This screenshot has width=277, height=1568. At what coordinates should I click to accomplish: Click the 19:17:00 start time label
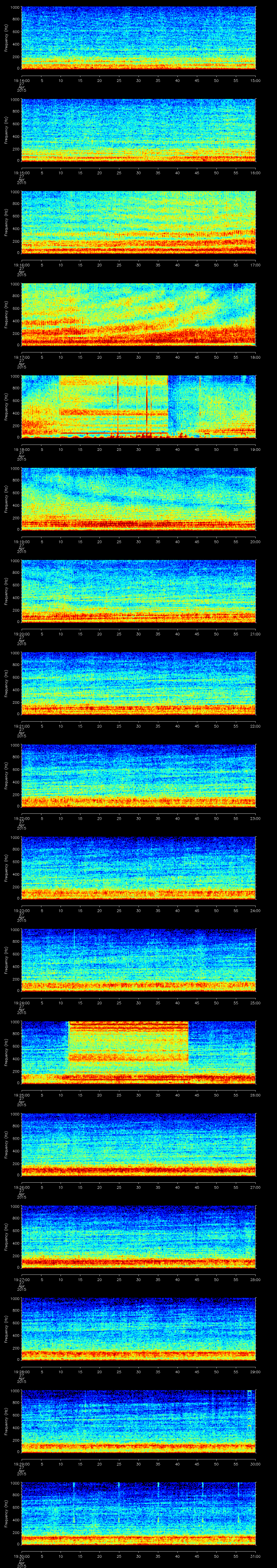point(21,357)
